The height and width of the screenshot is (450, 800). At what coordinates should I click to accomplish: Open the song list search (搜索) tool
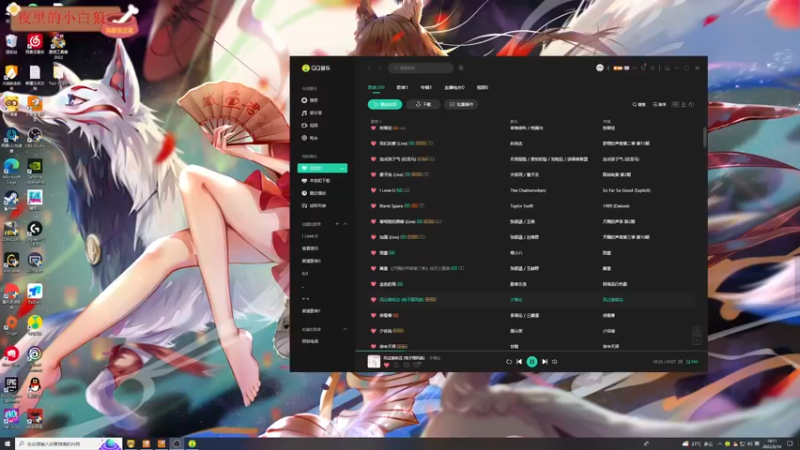(639, 105)
